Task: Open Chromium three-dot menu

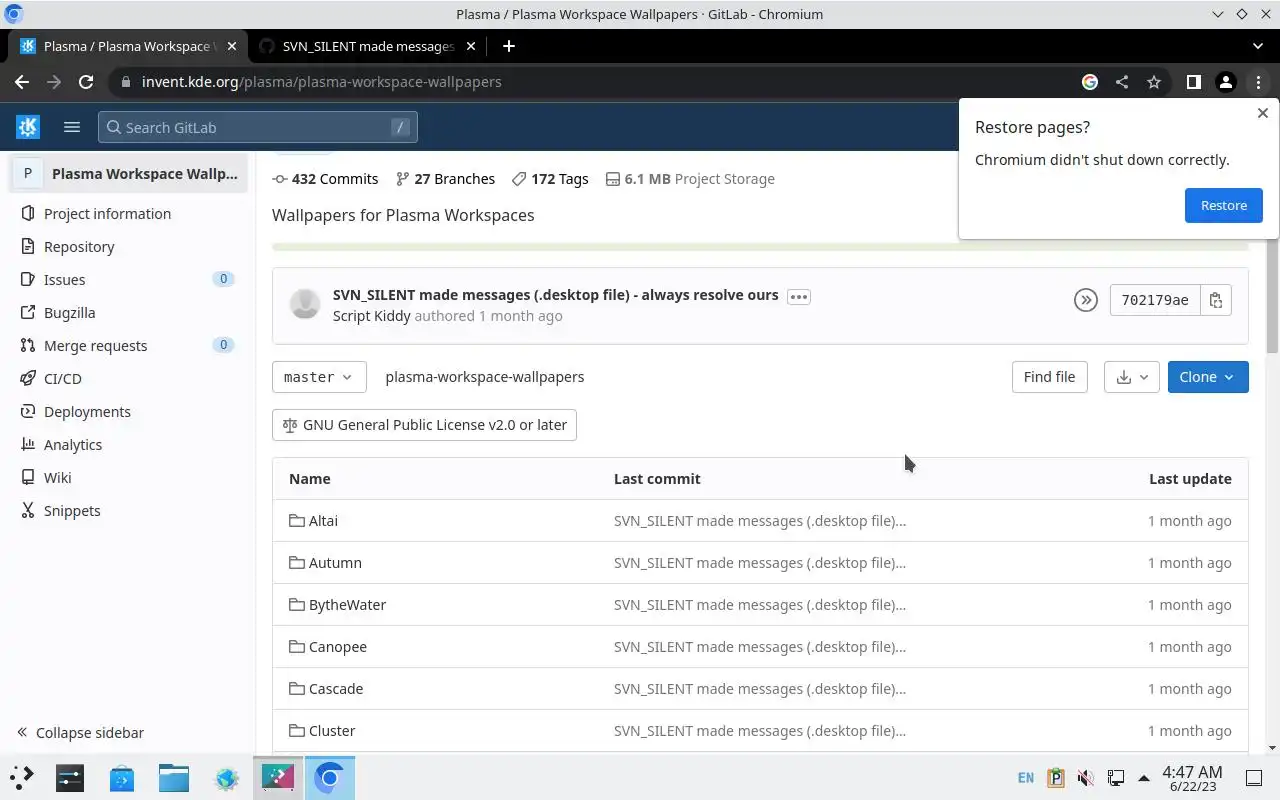Action: [x=1258, y=82]
